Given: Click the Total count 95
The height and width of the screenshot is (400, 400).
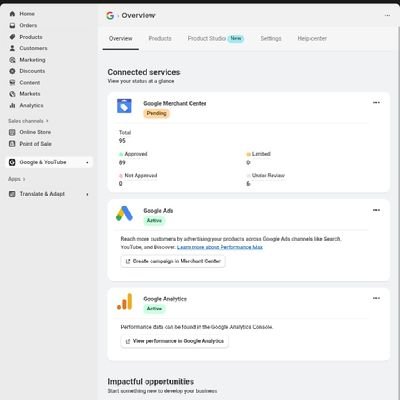Looking at the screenshot, I should pos(122,141).
